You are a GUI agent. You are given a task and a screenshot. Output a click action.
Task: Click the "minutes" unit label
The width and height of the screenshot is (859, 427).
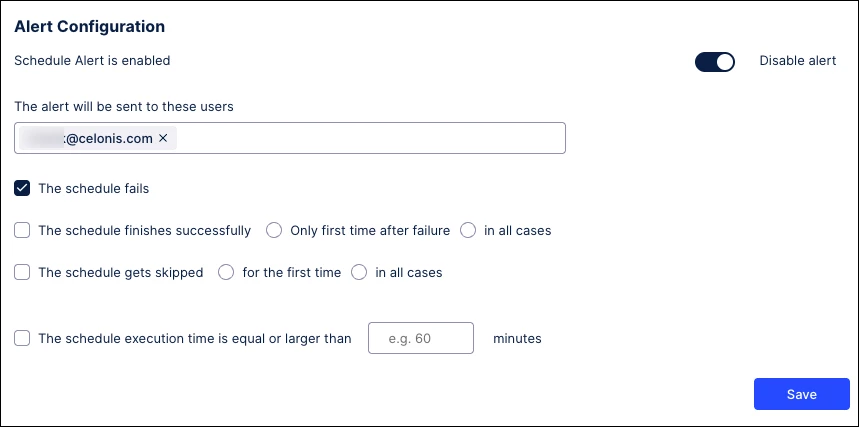(x=517, y=339)
